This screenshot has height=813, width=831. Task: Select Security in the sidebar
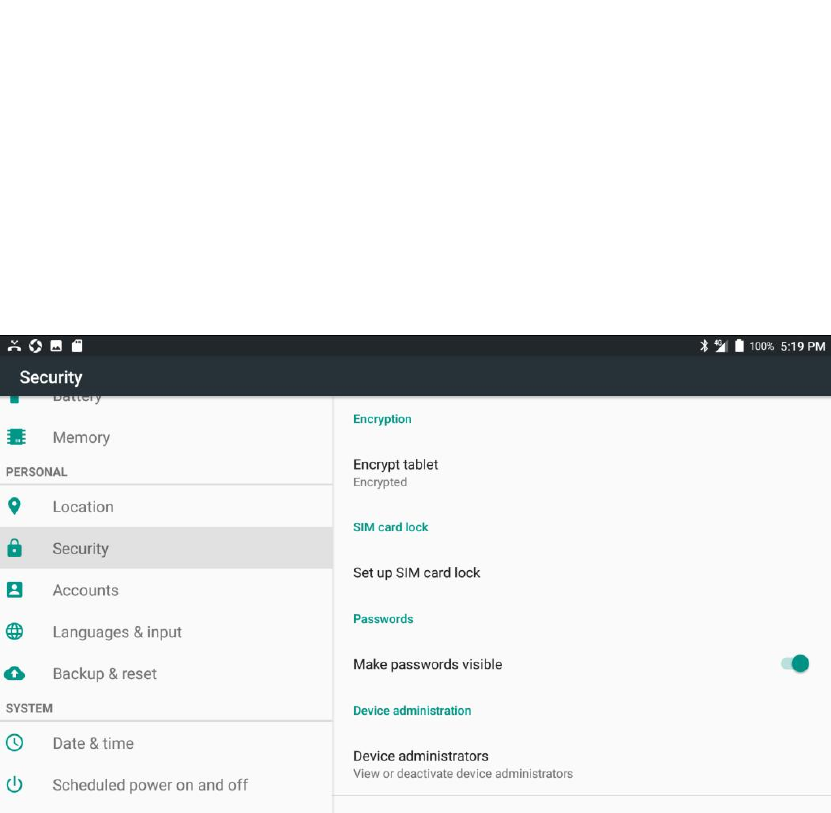pyautogui.click(x=166, y=548)
